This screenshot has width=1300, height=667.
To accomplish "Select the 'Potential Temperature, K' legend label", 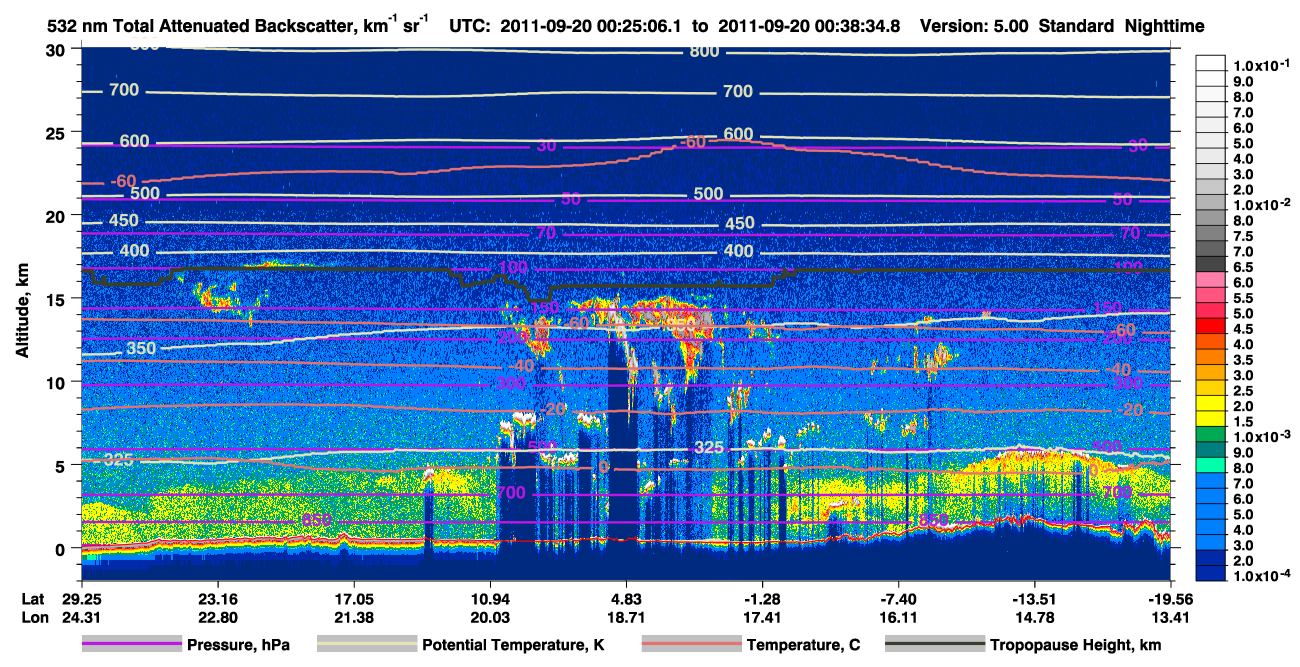I will pyautogui.click(x=514, y=646).
